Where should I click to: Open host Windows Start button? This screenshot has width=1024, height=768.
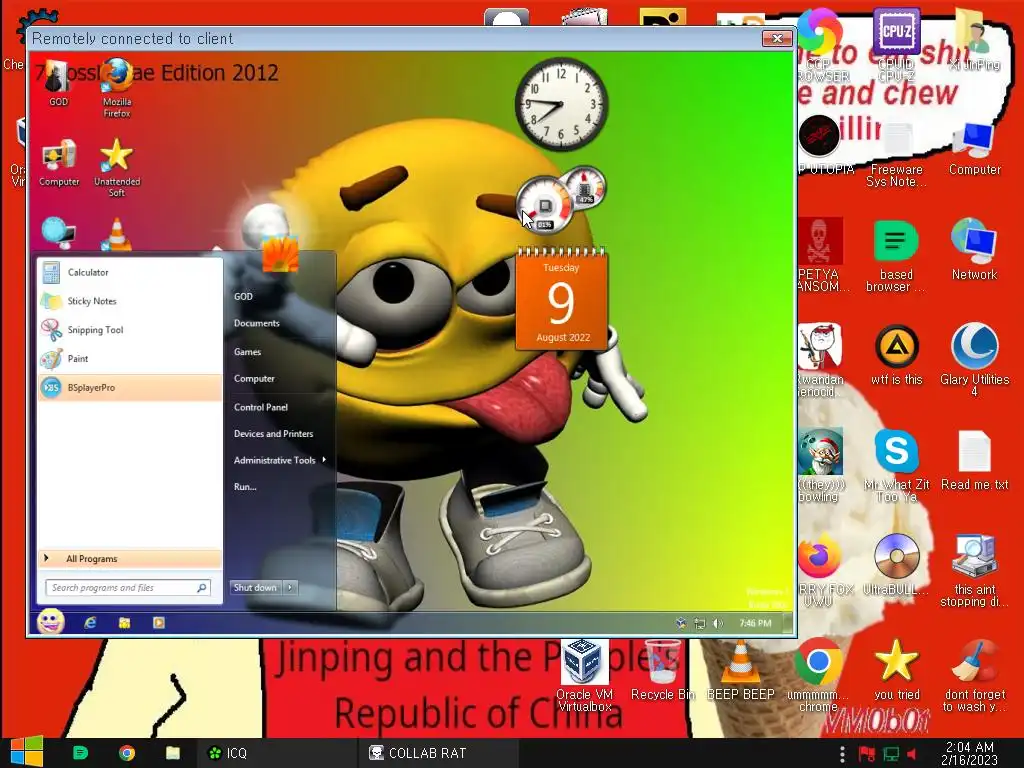pyautogui.click(x=26, y=752)
